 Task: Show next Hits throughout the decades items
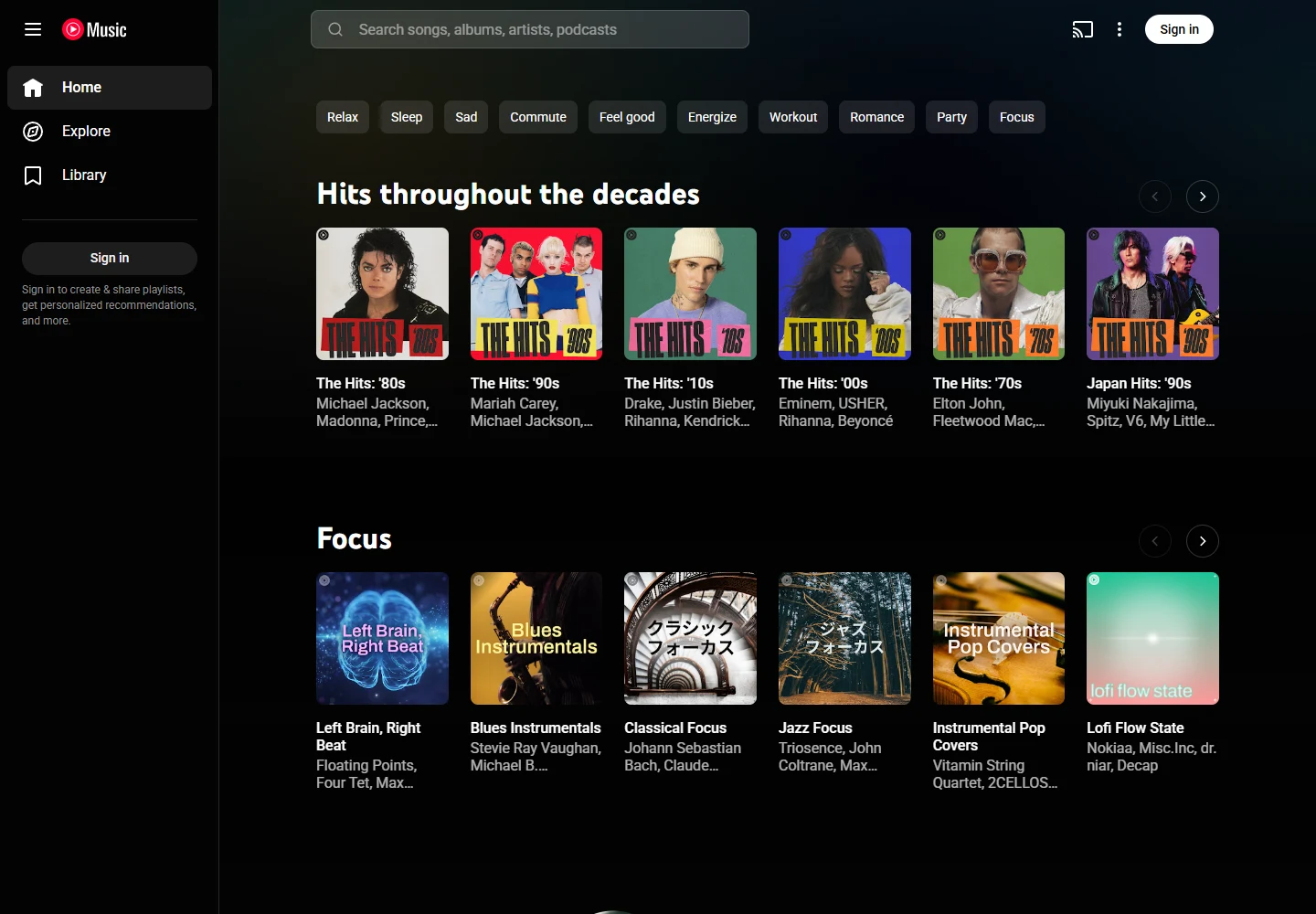pyautogui.click(x=1203, y=197)
